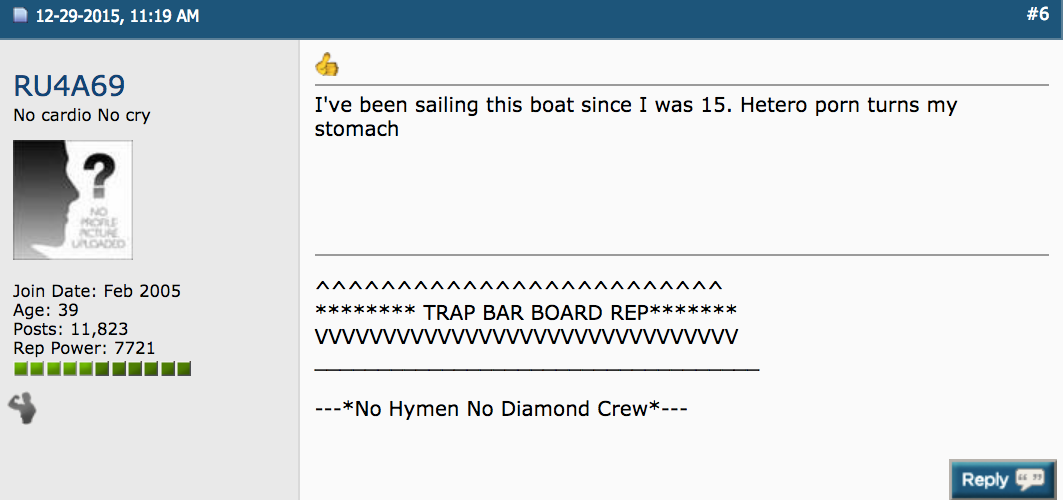Viewport: 1063px width, 500px height.
Task: Click the Rep Power: 7721 text
Action: point(84,348)
